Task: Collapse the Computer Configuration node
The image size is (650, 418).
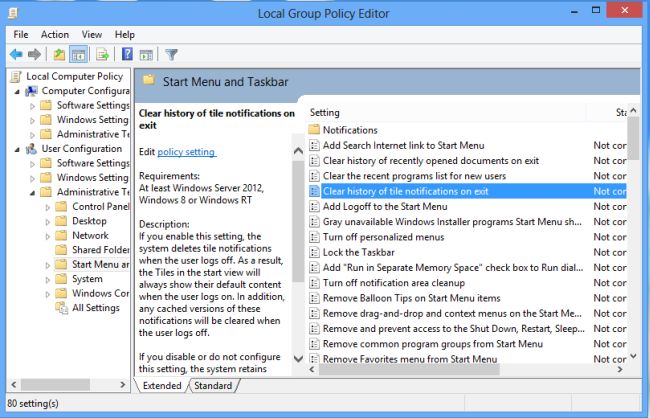Action: tap(17, 92)
